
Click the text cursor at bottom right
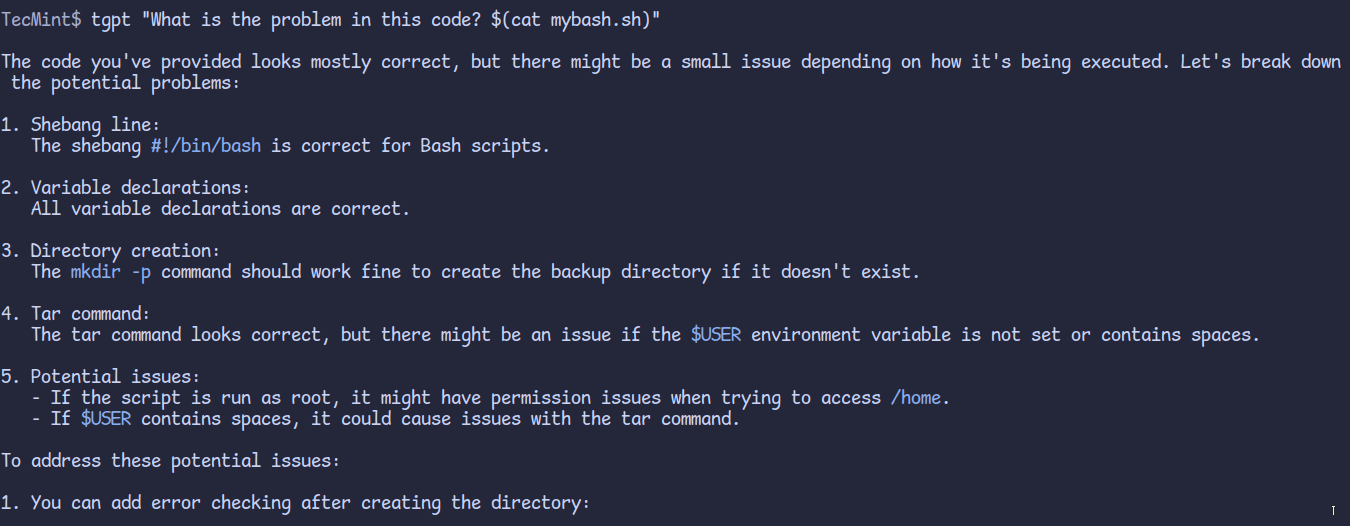[x=1333, y=511]
